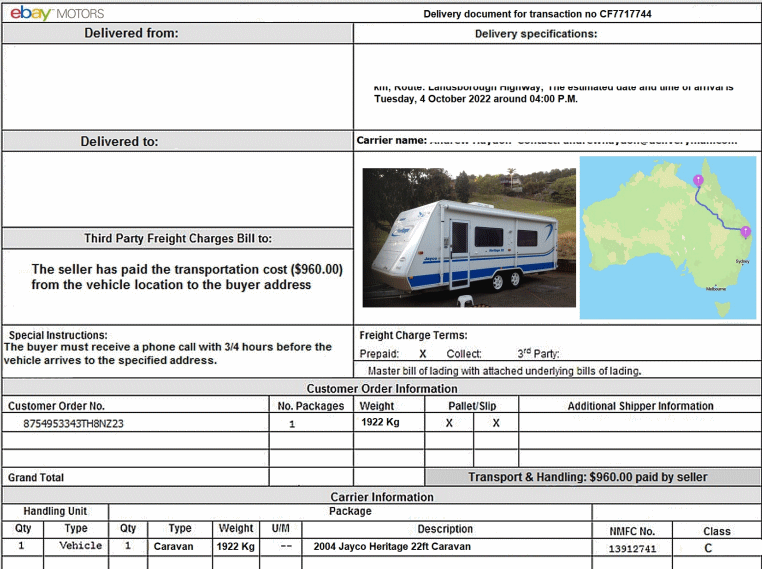The width and height of the screenshot is (762, 569).
Task: Click the 'Customer Order Information' section header
Action: tap(382, 389)
